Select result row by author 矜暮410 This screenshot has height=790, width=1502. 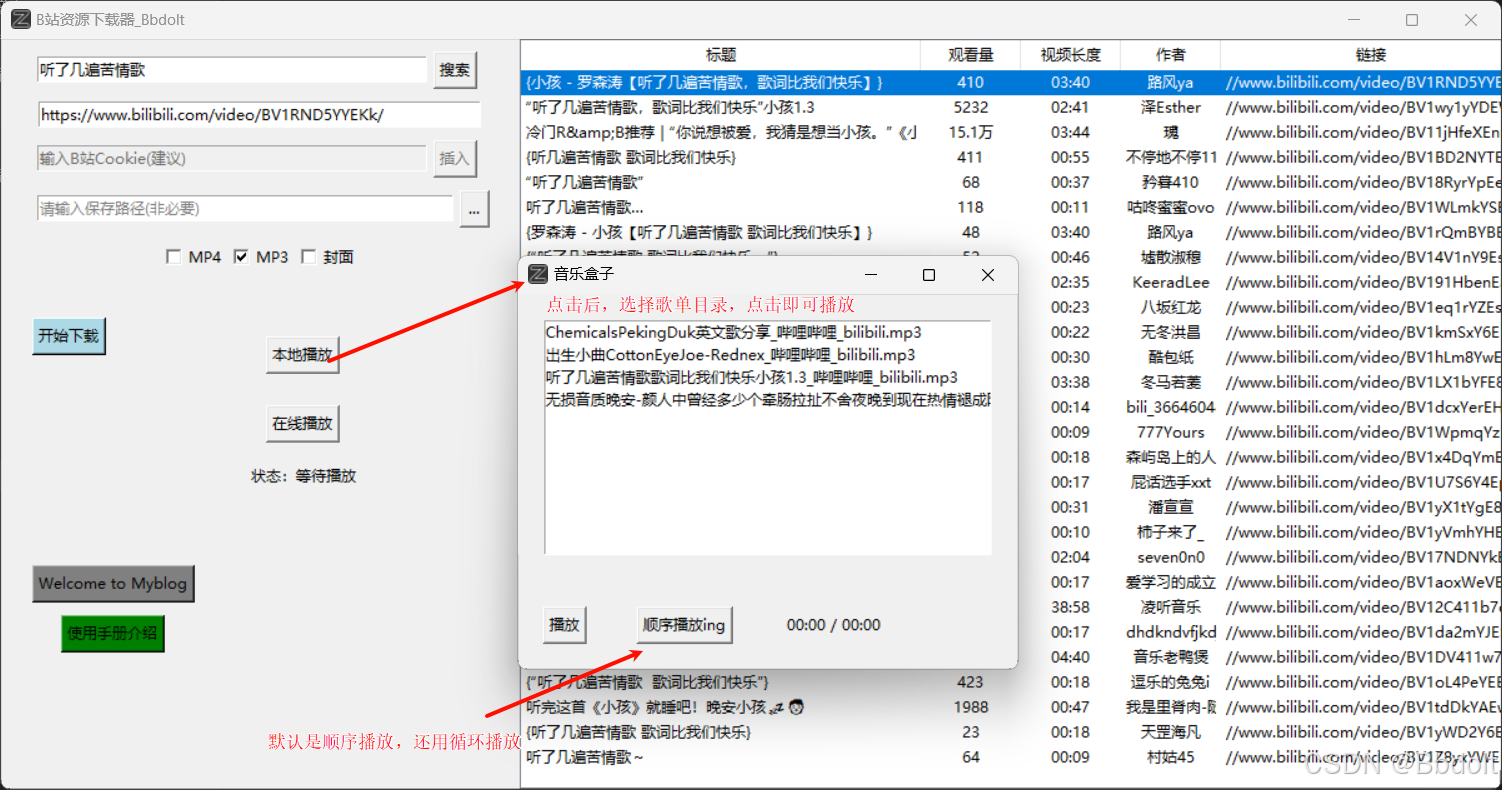point(1012,182)
